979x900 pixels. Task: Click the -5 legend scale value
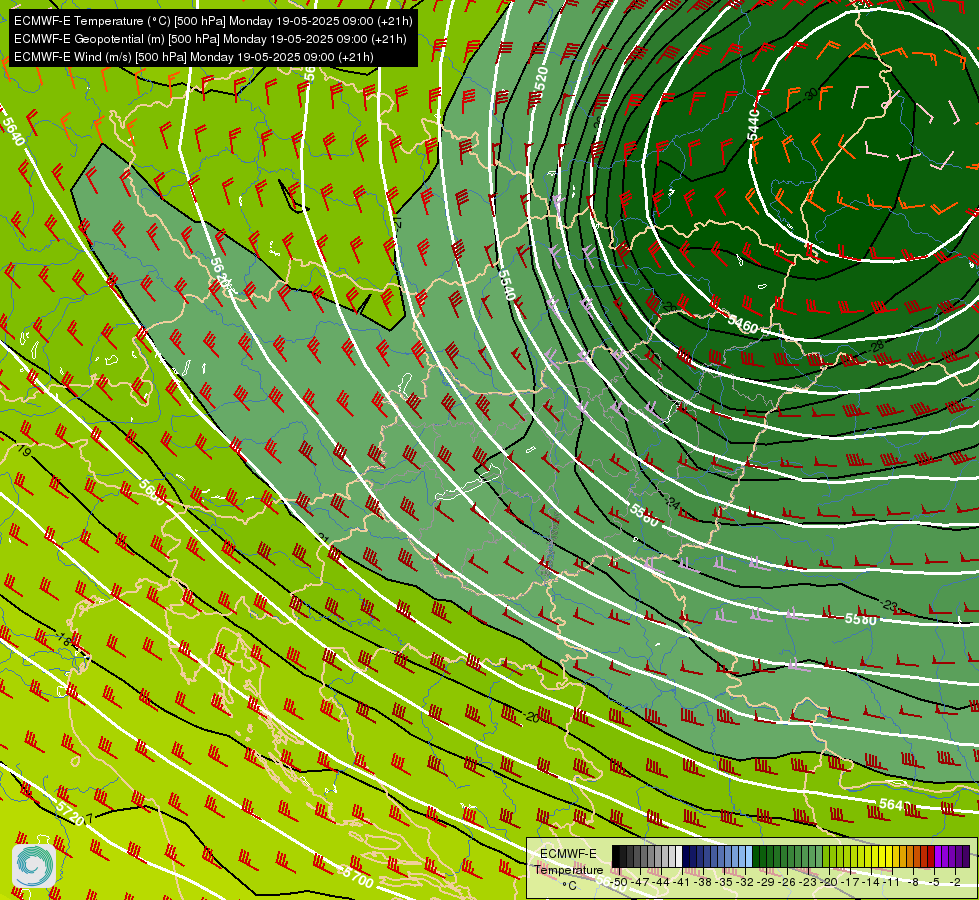pyautogui.click(x=934, y=882)
